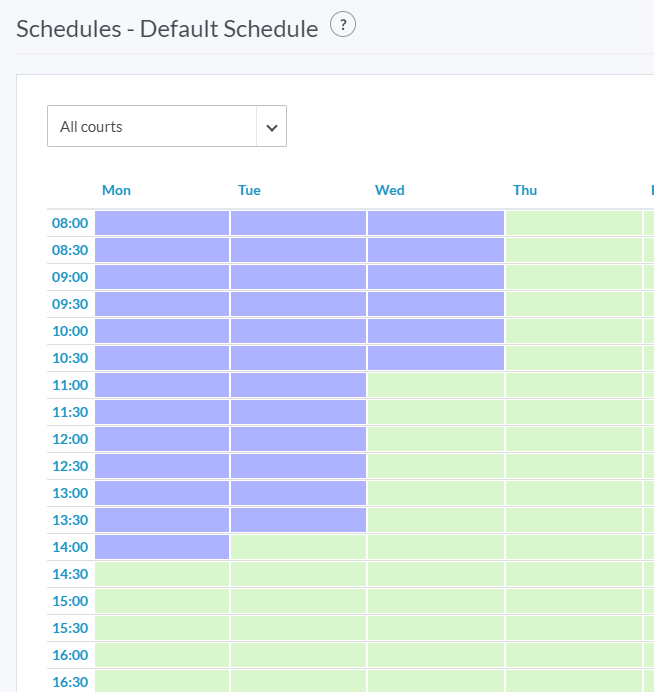Click the 08:00 row time label
This screenshot has height=692, width=654.
pyautogui.click(x=70, y=223)
